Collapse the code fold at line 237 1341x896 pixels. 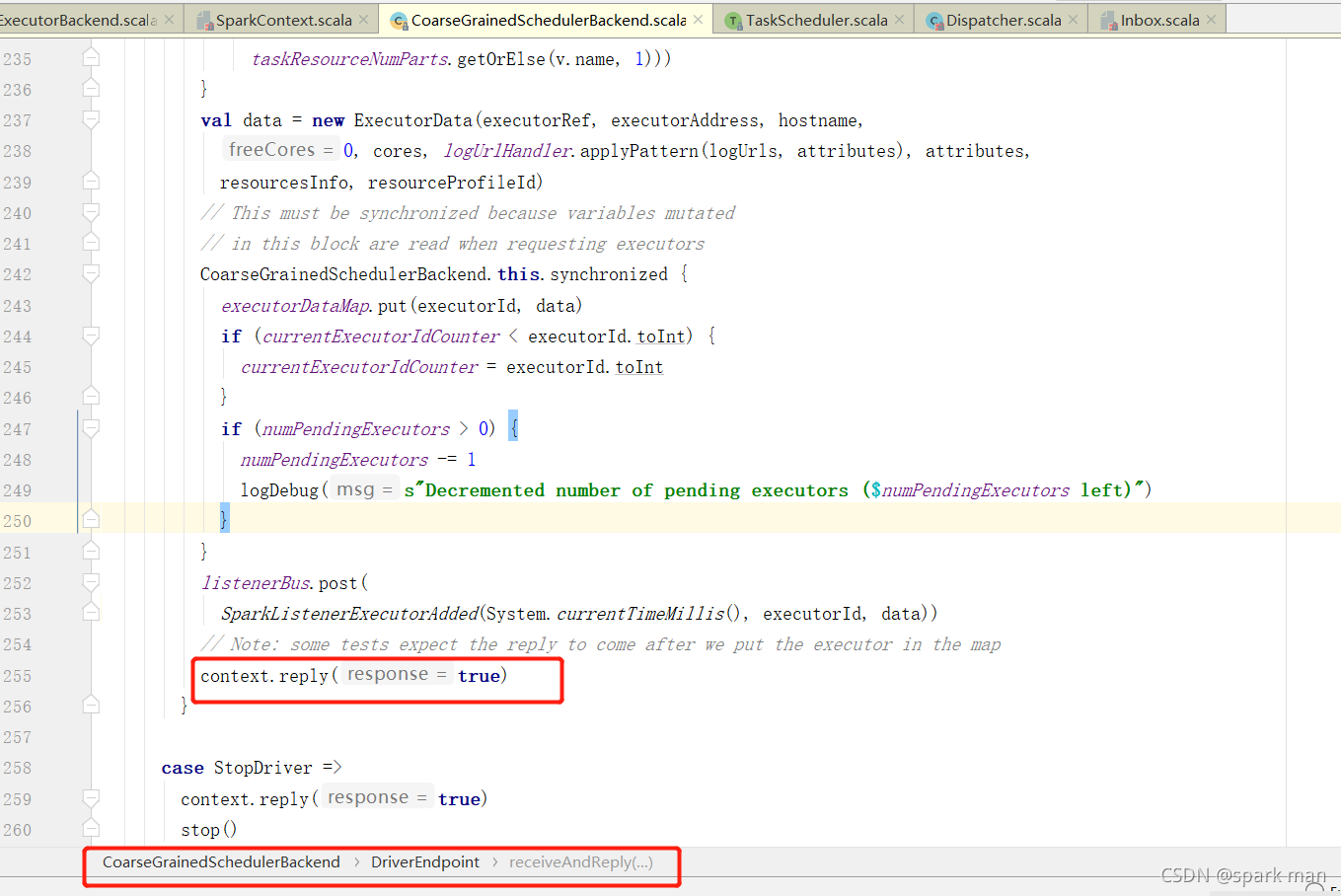click(91, 120)
